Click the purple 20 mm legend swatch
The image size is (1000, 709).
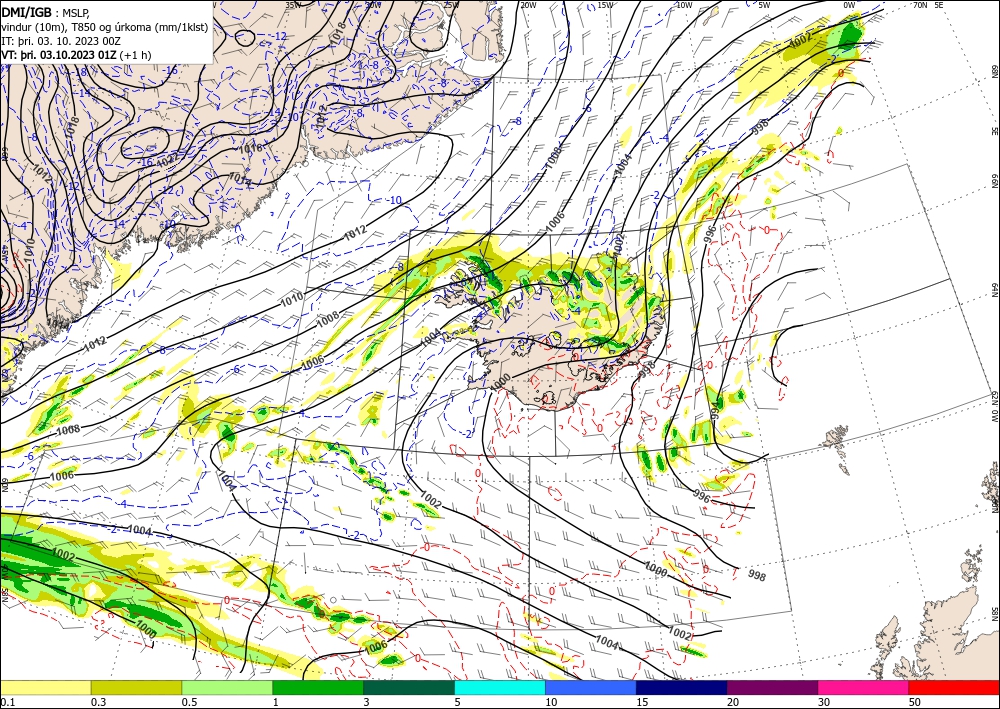(772, 687)
